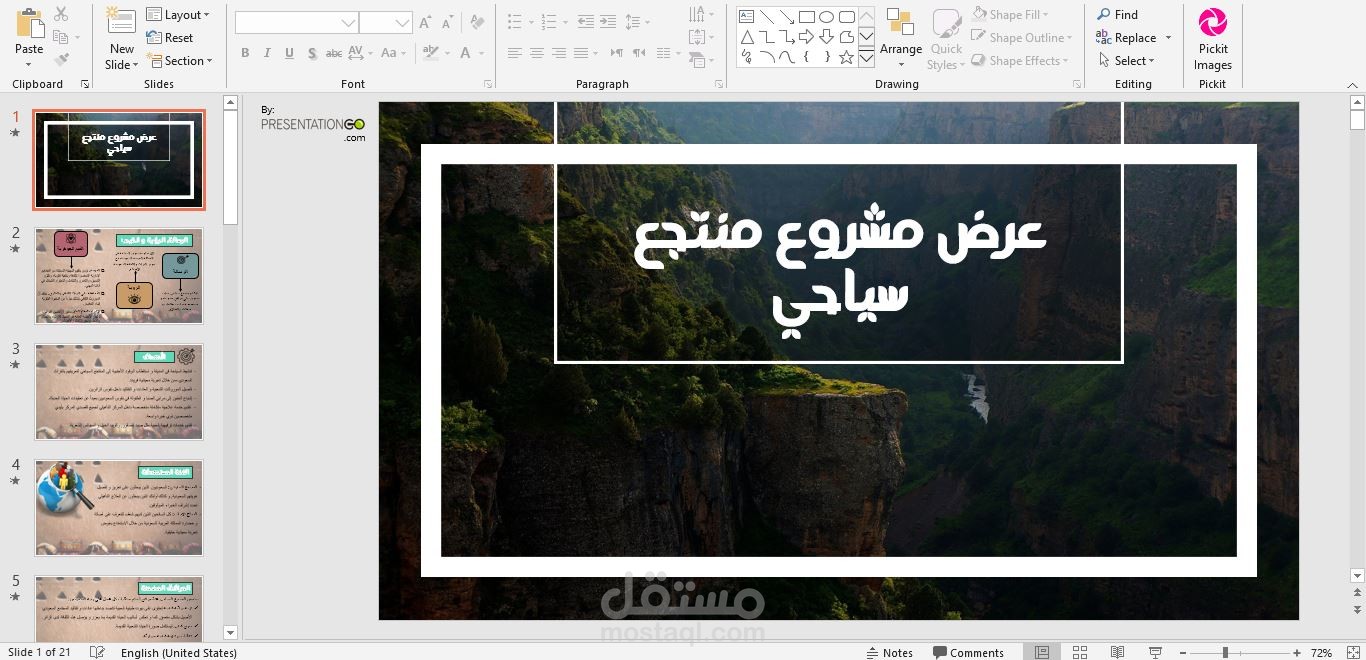The width and height of the screenshot is (1366, 660).
Task: Select slide 3 thumbnail
Action: pyautogui.click(x=118, y=390)
